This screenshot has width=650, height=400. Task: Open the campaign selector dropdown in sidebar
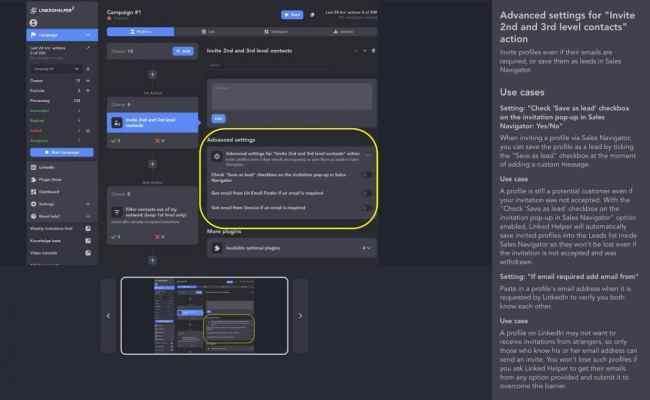(56, 68)
